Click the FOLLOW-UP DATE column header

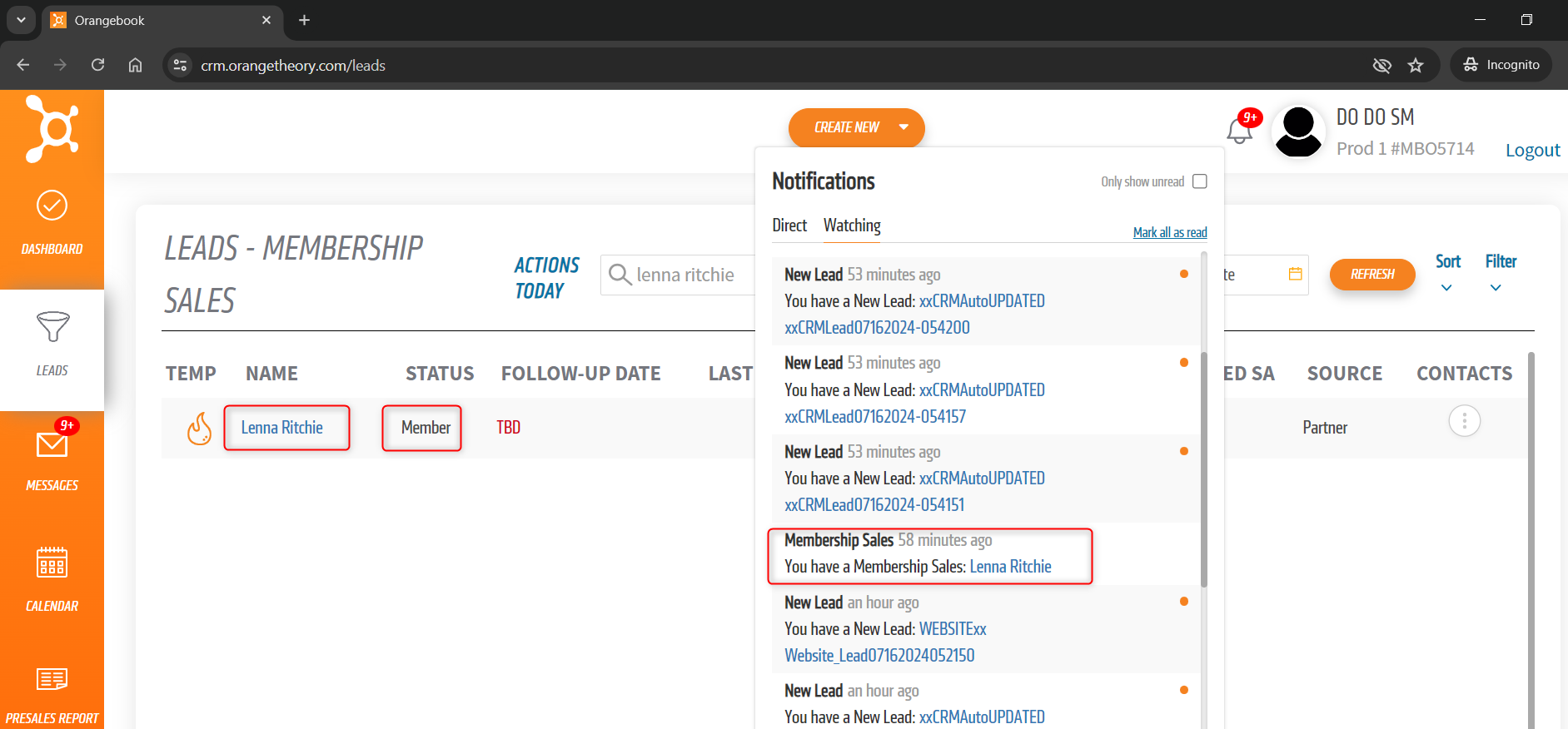click(581, 374)
